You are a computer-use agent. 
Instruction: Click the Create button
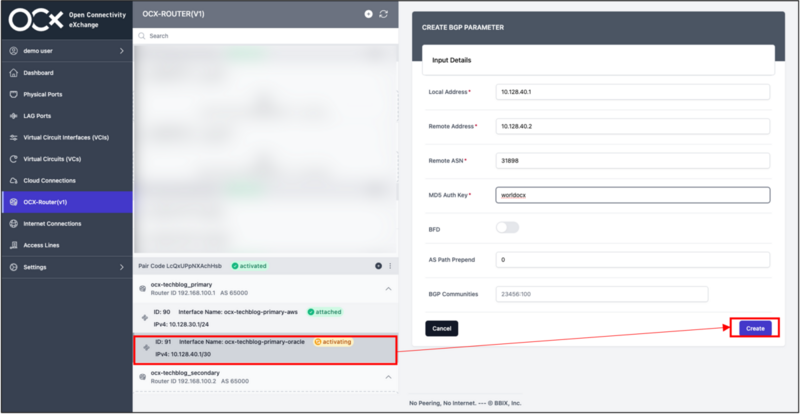[x=755, y=328]
